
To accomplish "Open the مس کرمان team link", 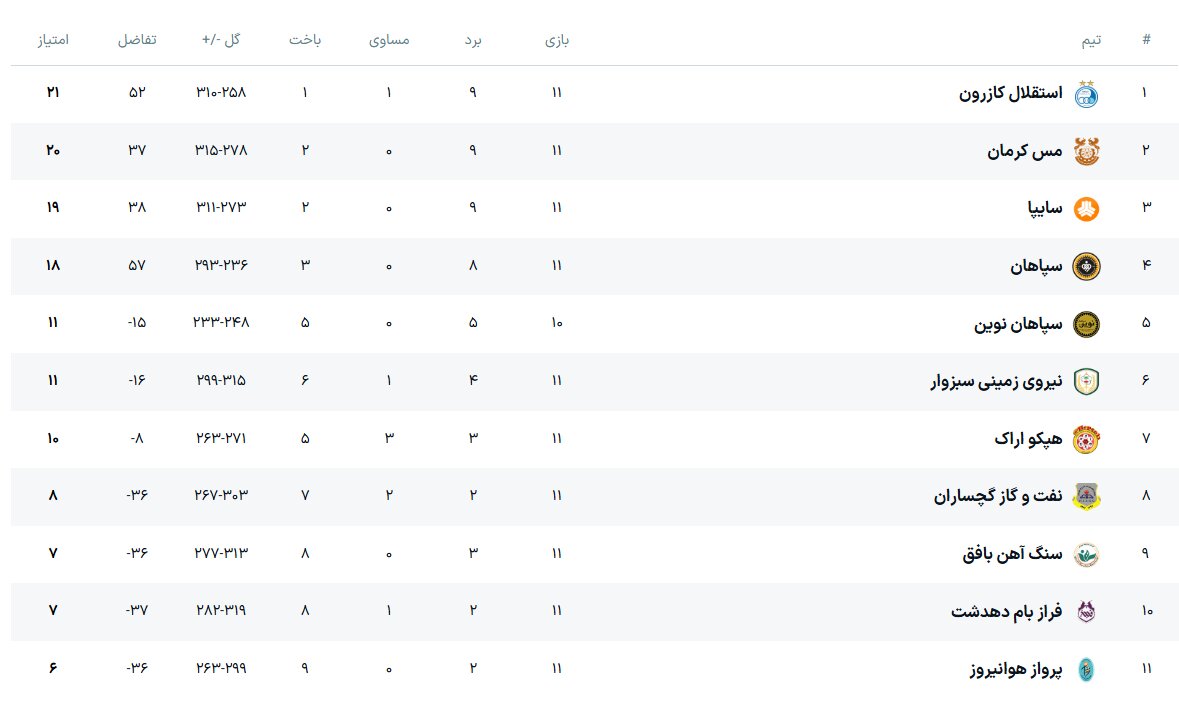I will tap(1025, 151).
